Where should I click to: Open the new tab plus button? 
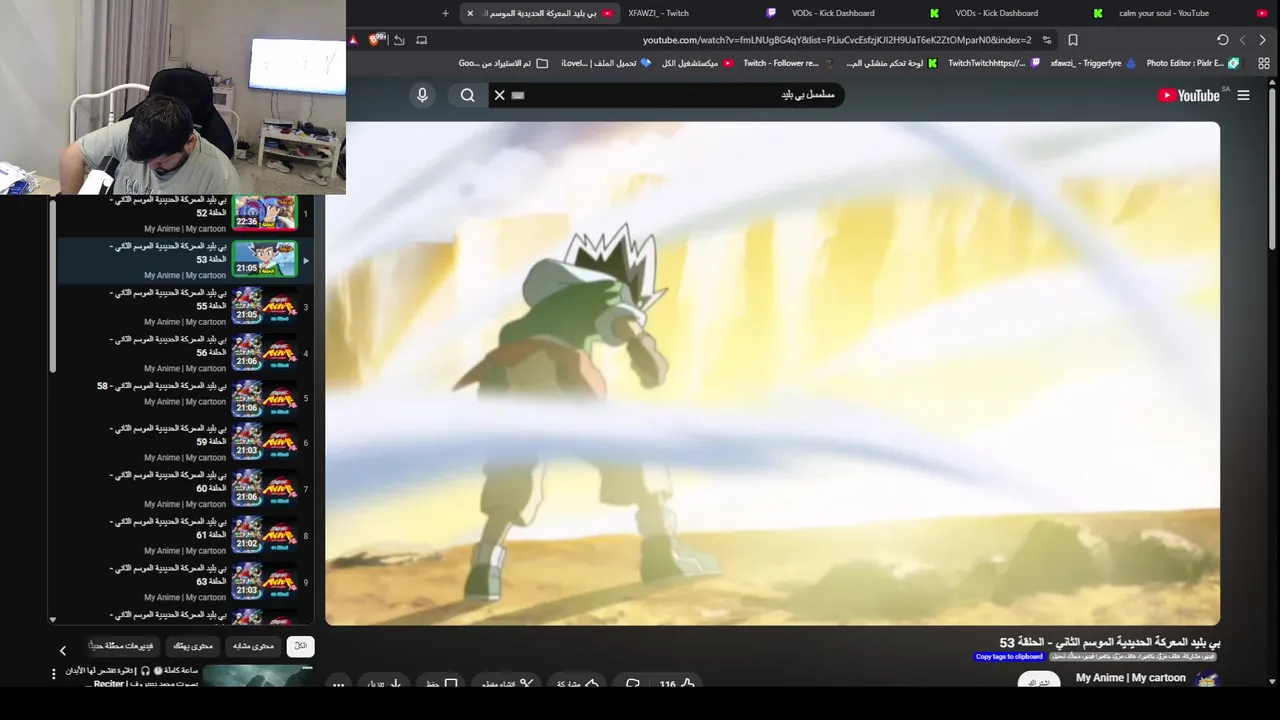(x=445, y=13)
